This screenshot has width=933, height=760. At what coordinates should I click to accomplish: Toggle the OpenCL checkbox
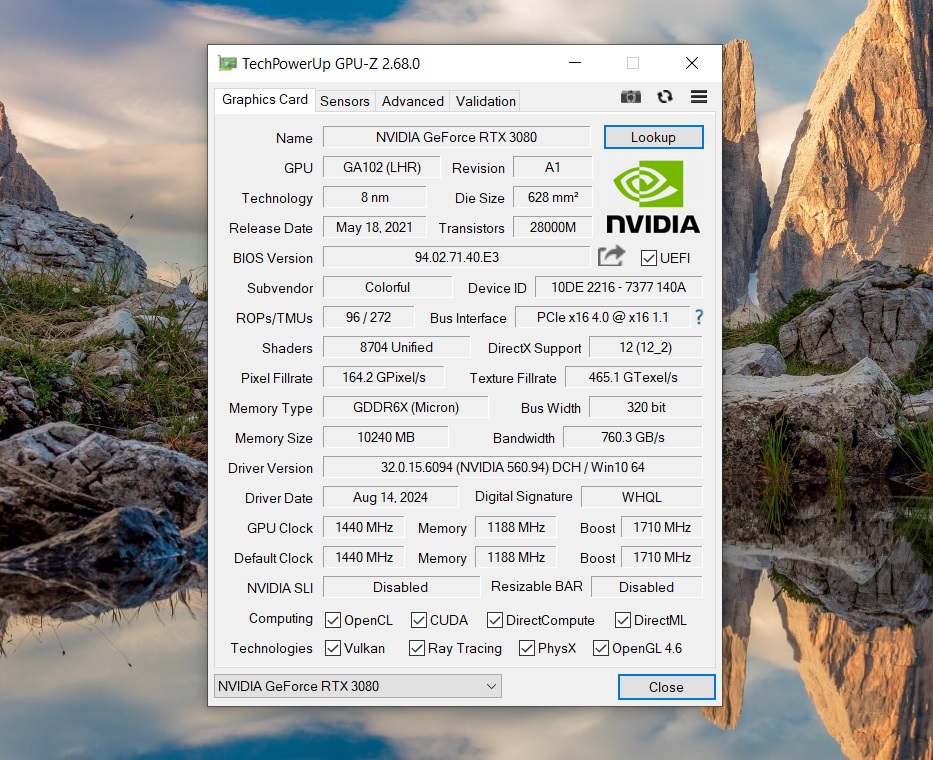(x=333, y=620)
